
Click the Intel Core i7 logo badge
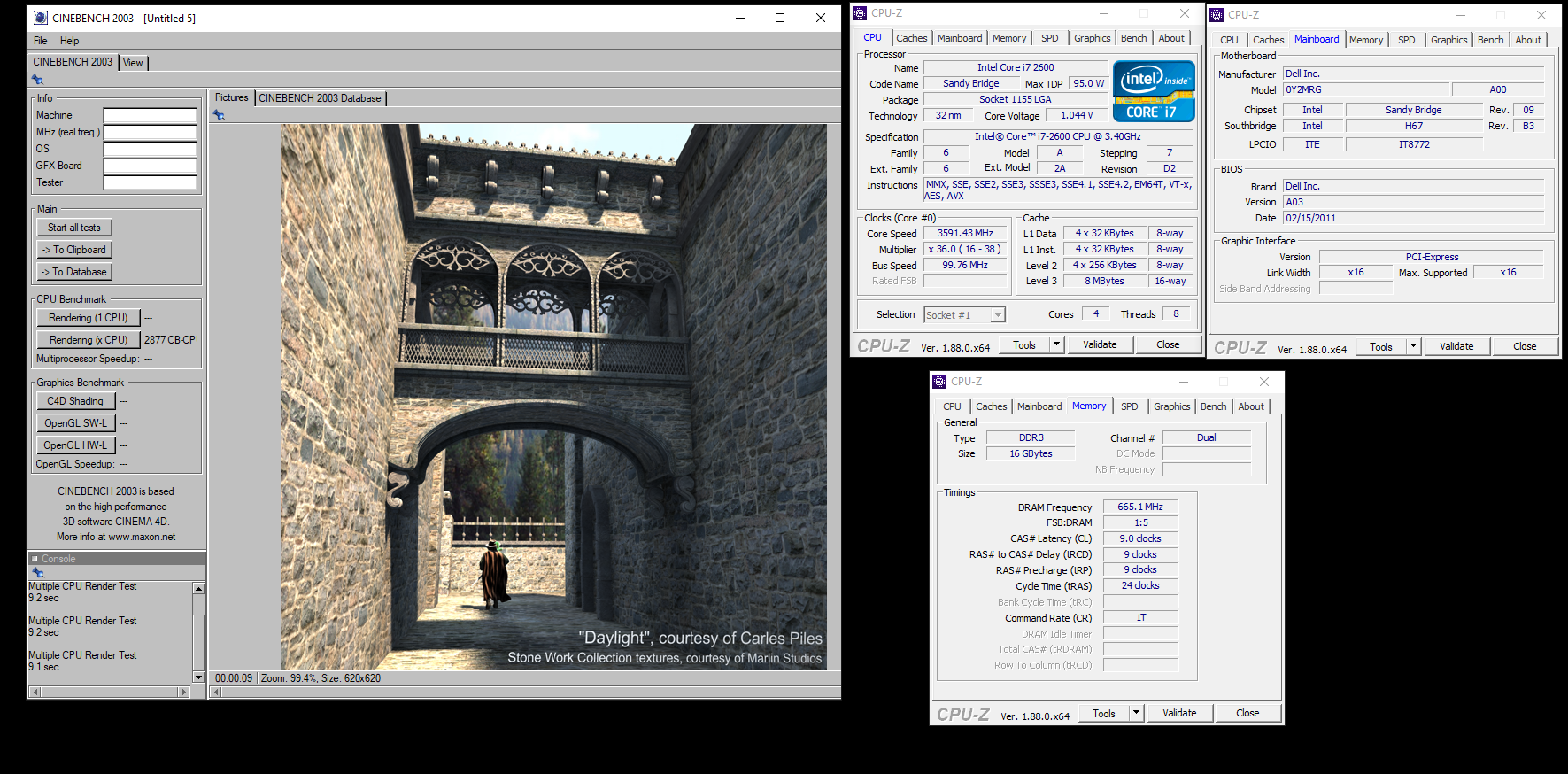1154,90
